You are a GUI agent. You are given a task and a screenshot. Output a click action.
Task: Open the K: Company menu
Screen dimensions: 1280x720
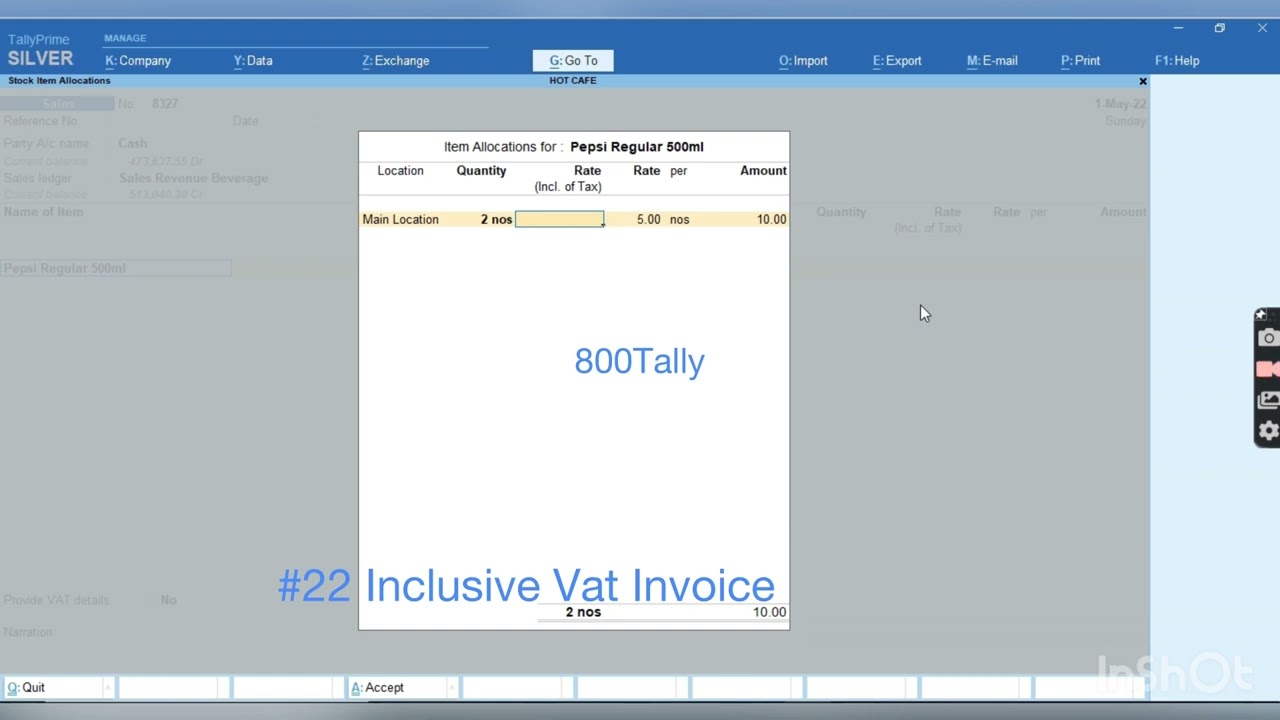[138, 61]
